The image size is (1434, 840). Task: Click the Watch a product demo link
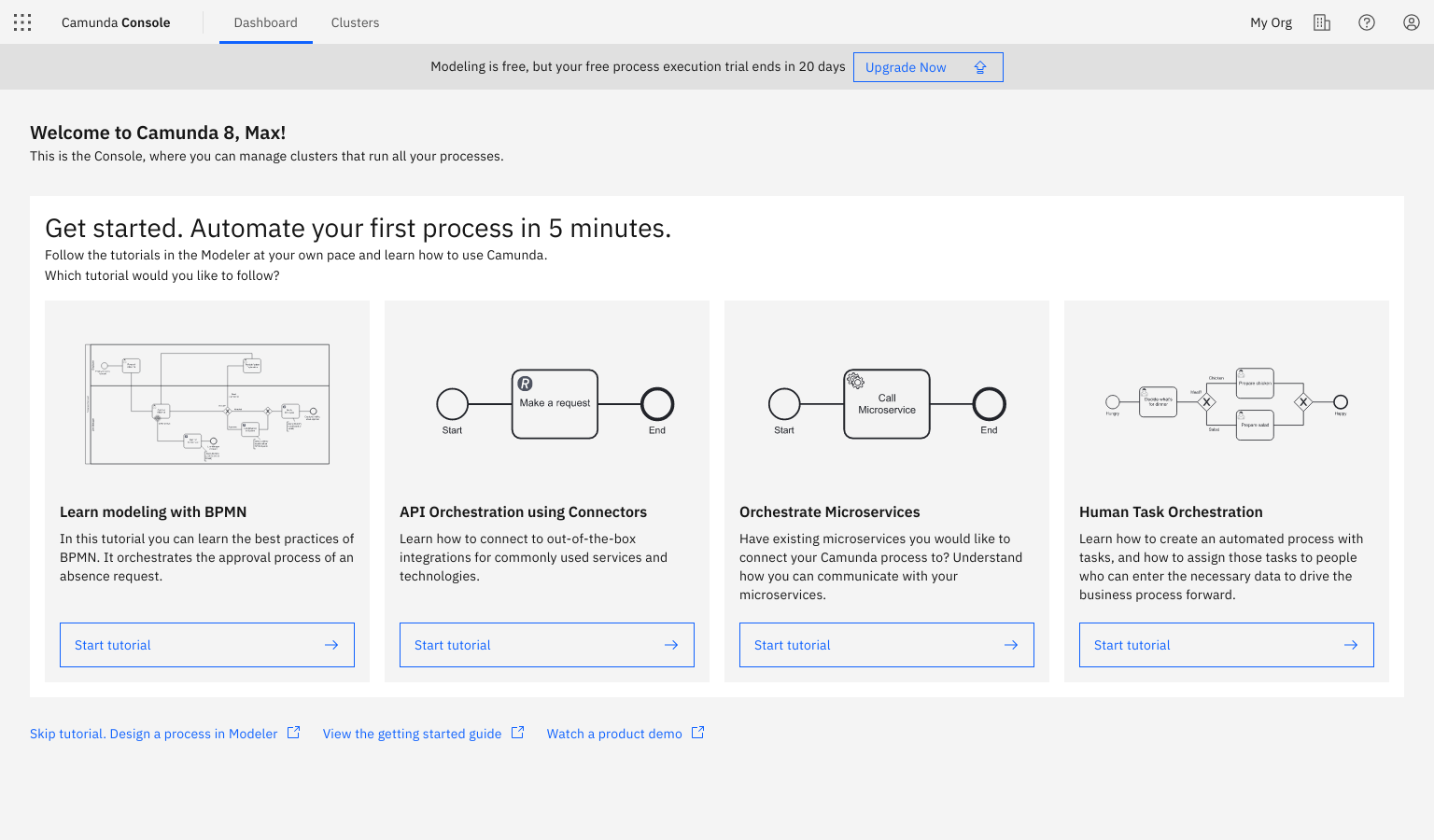click(613, 734)
